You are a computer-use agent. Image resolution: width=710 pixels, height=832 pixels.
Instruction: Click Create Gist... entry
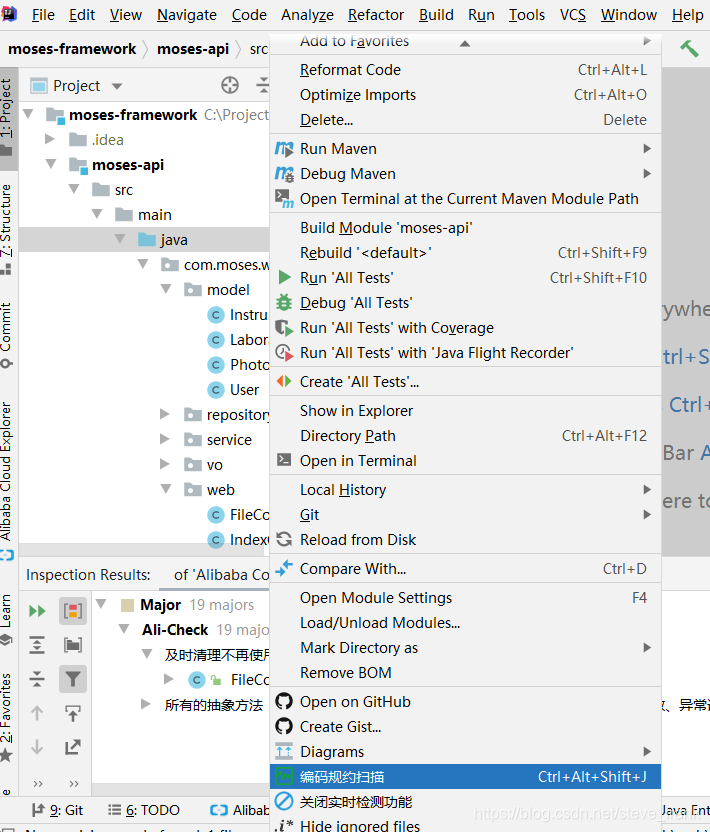[x=465, y=727]
